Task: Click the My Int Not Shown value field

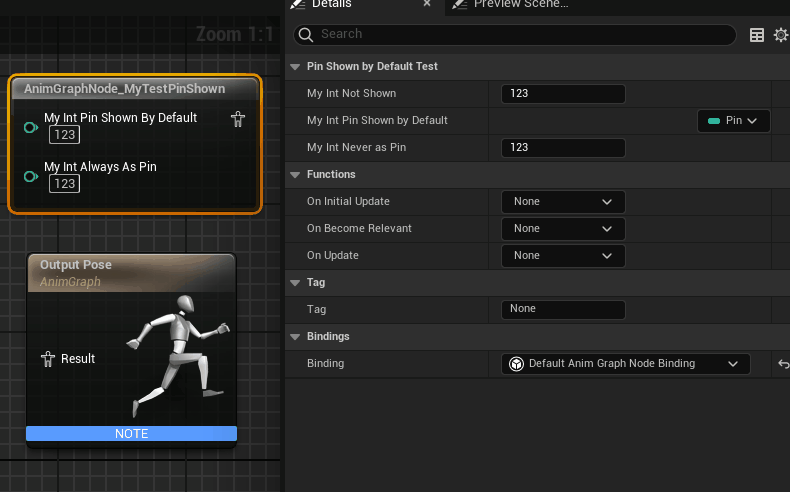Action: (x=562, y=94)
